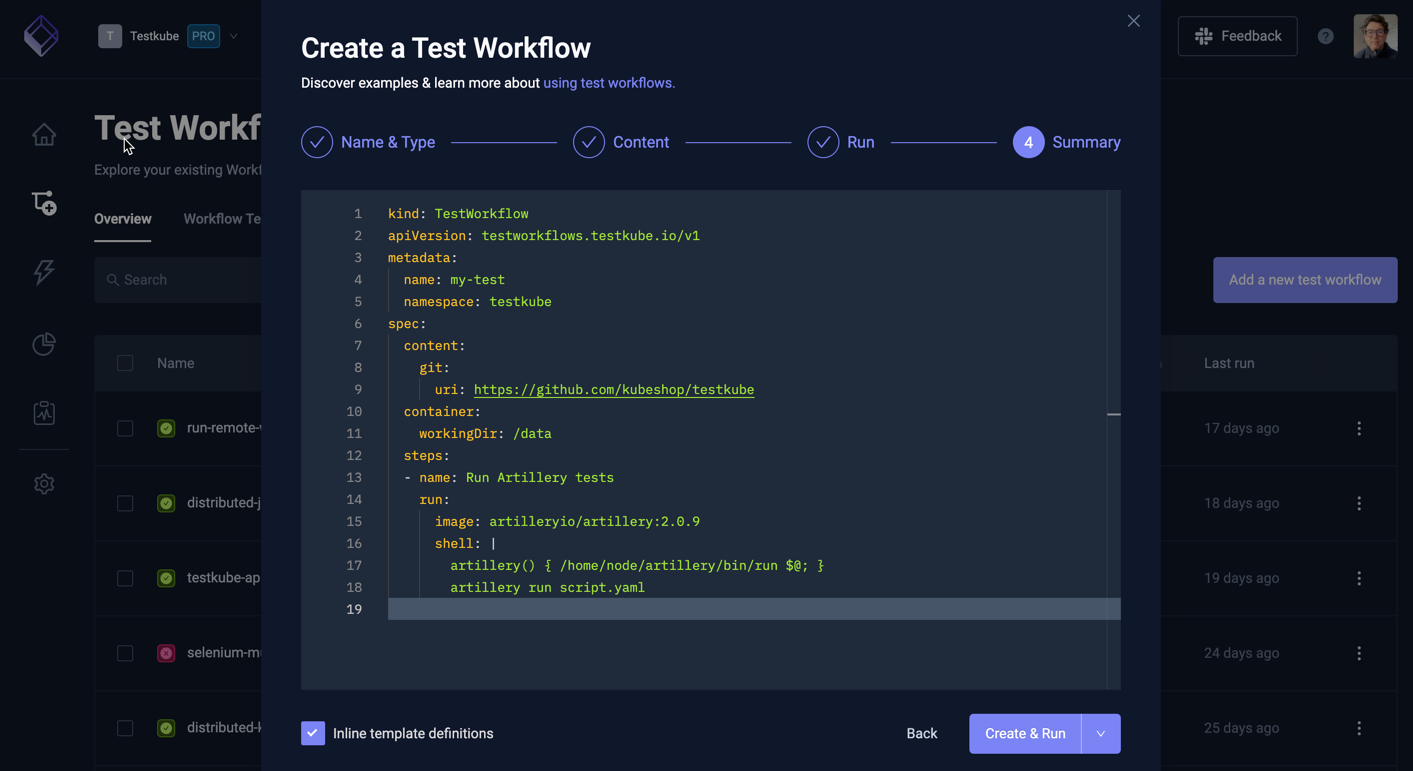Open the actions menu for the 17 days ago row
The height and width of the screenshot is (771, 1413).
(x=1359, y=428)
